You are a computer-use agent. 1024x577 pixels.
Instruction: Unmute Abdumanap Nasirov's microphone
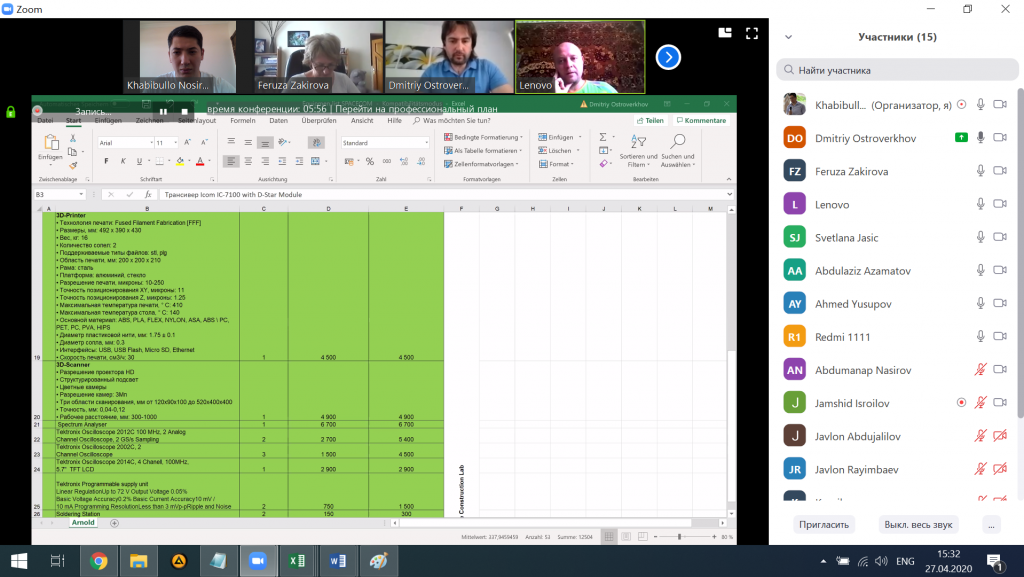980,369
